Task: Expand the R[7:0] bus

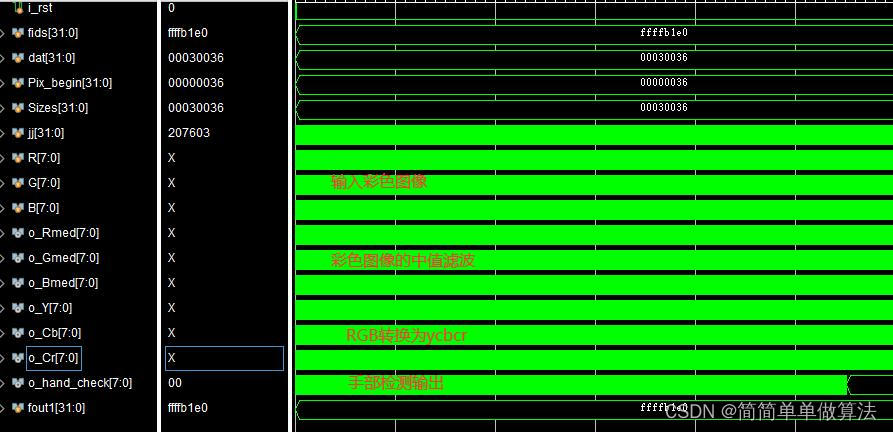Action: pos(3,158)
